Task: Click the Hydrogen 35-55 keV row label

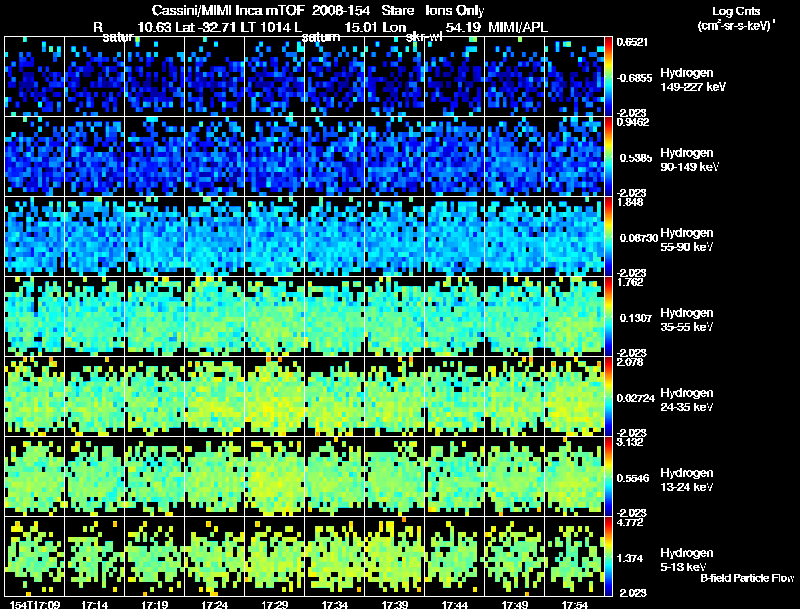Action: click(687, 320)
